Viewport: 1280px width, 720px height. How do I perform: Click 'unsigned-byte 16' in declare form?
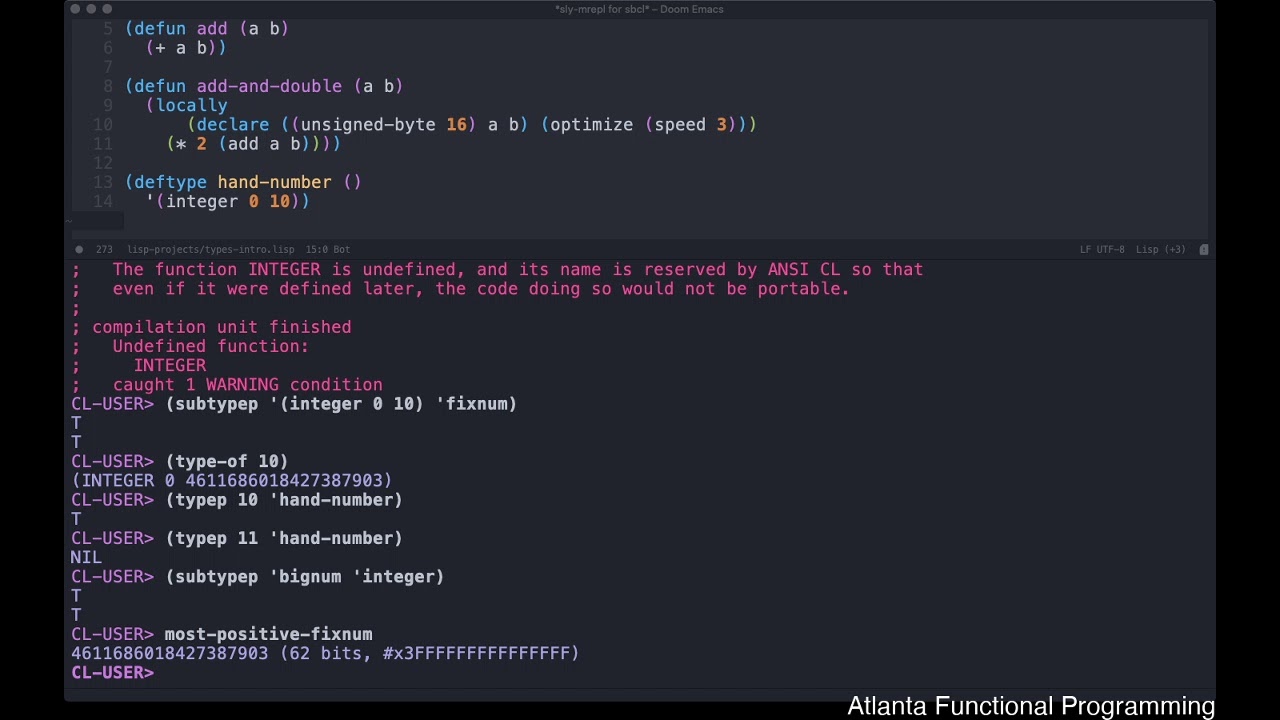coord(384,125)
